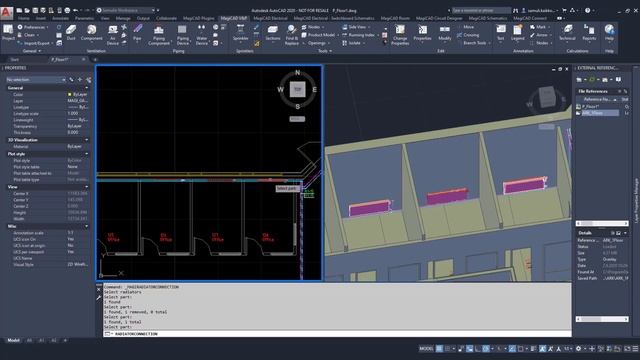
Task: Select the Pipe drawing tool
Action: [138, 33]
